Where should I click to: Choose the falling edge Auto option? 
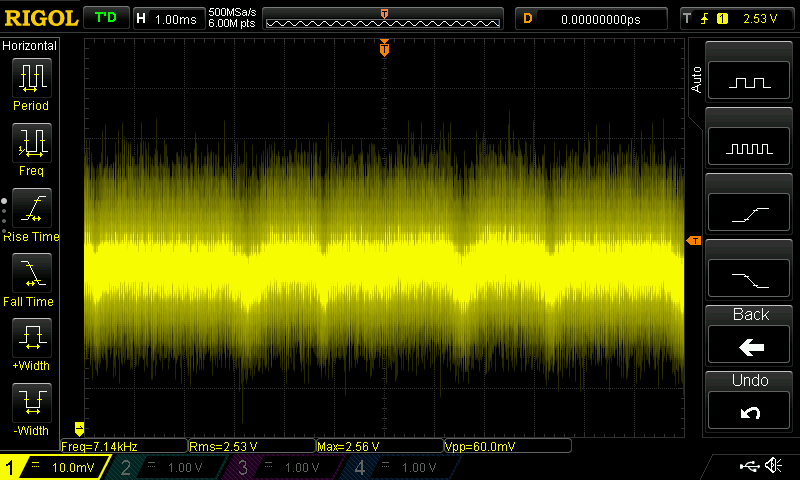[749, 278]
